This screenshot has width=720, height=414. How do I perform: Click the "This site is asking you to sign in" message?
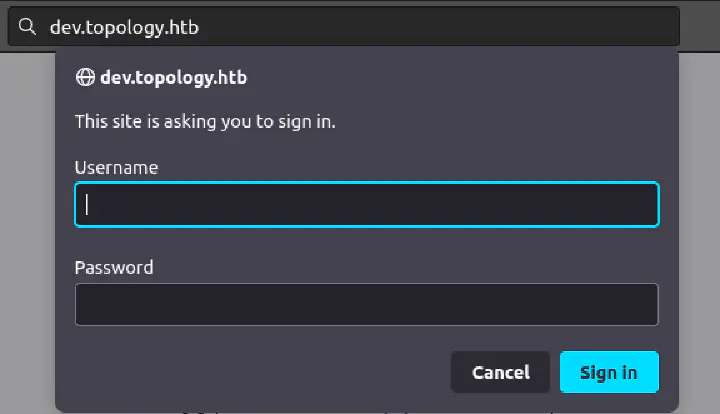[205, 122]
